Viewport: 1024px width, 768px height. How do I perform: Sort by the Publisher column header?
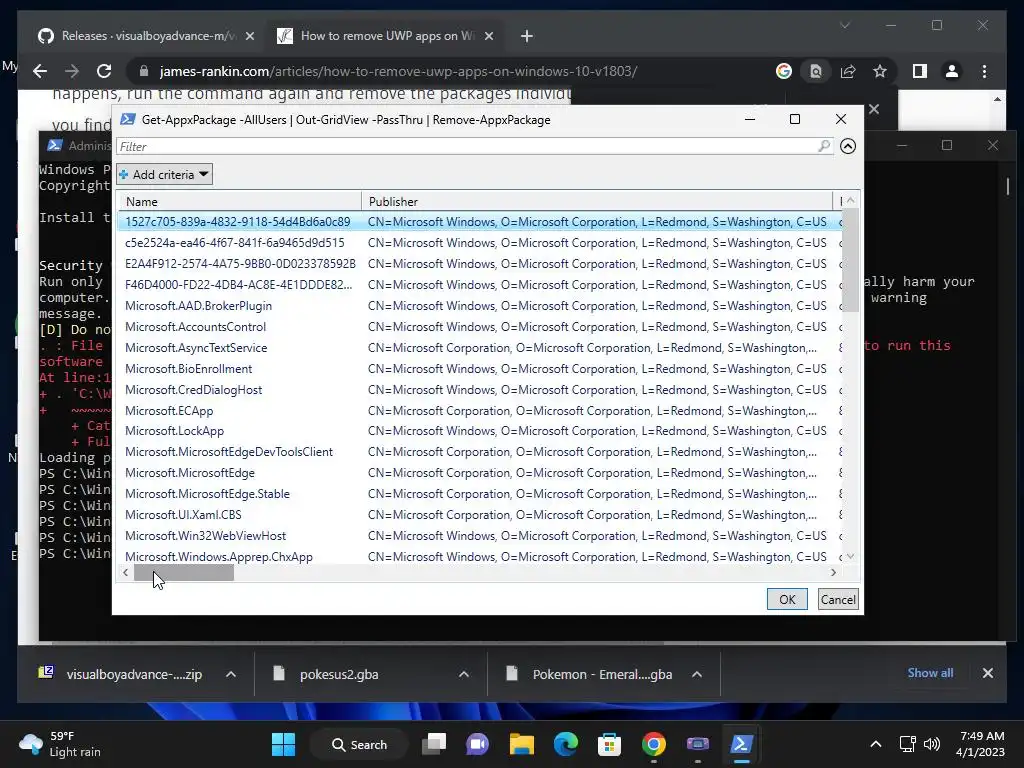click(597, 201)
